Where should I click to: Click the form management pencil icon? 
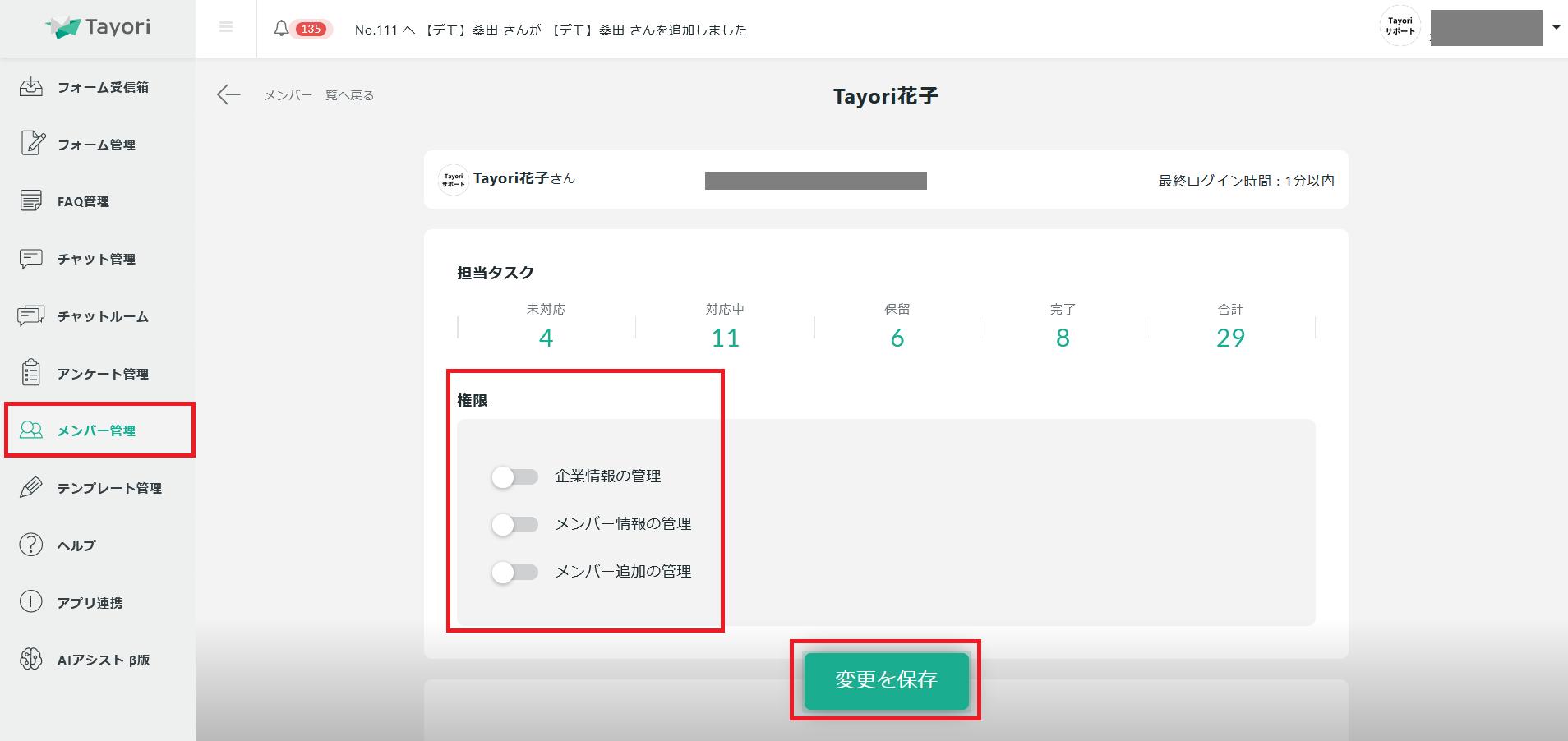tap(31, 143)
